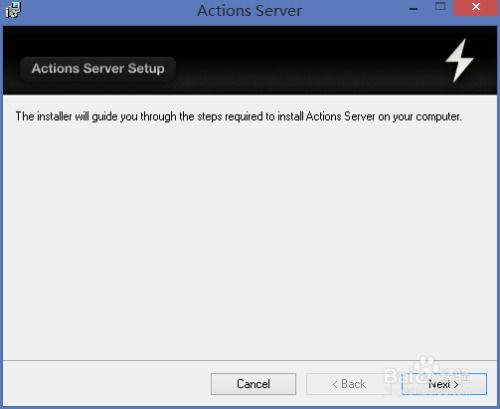This screenshot has width=500, height=409.
Task: Click blank footer area left of Cancel
Action: coord(107,384)
